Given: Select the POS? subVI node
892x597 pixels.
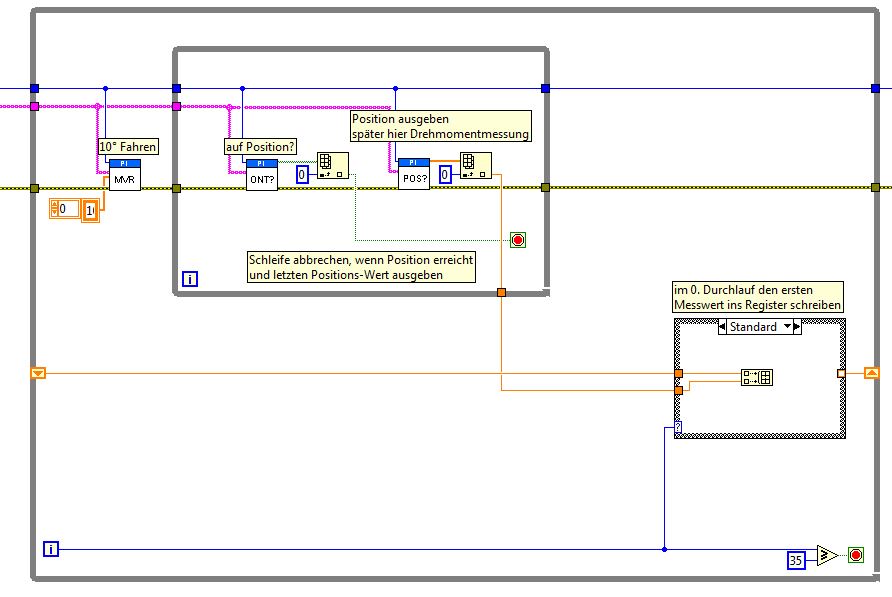Looking at the screenshot, I should 414,174.
